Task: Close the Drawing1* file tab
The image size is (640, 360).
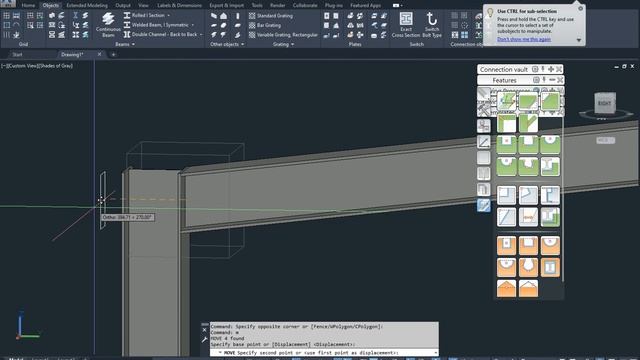Action: [99, 54]
